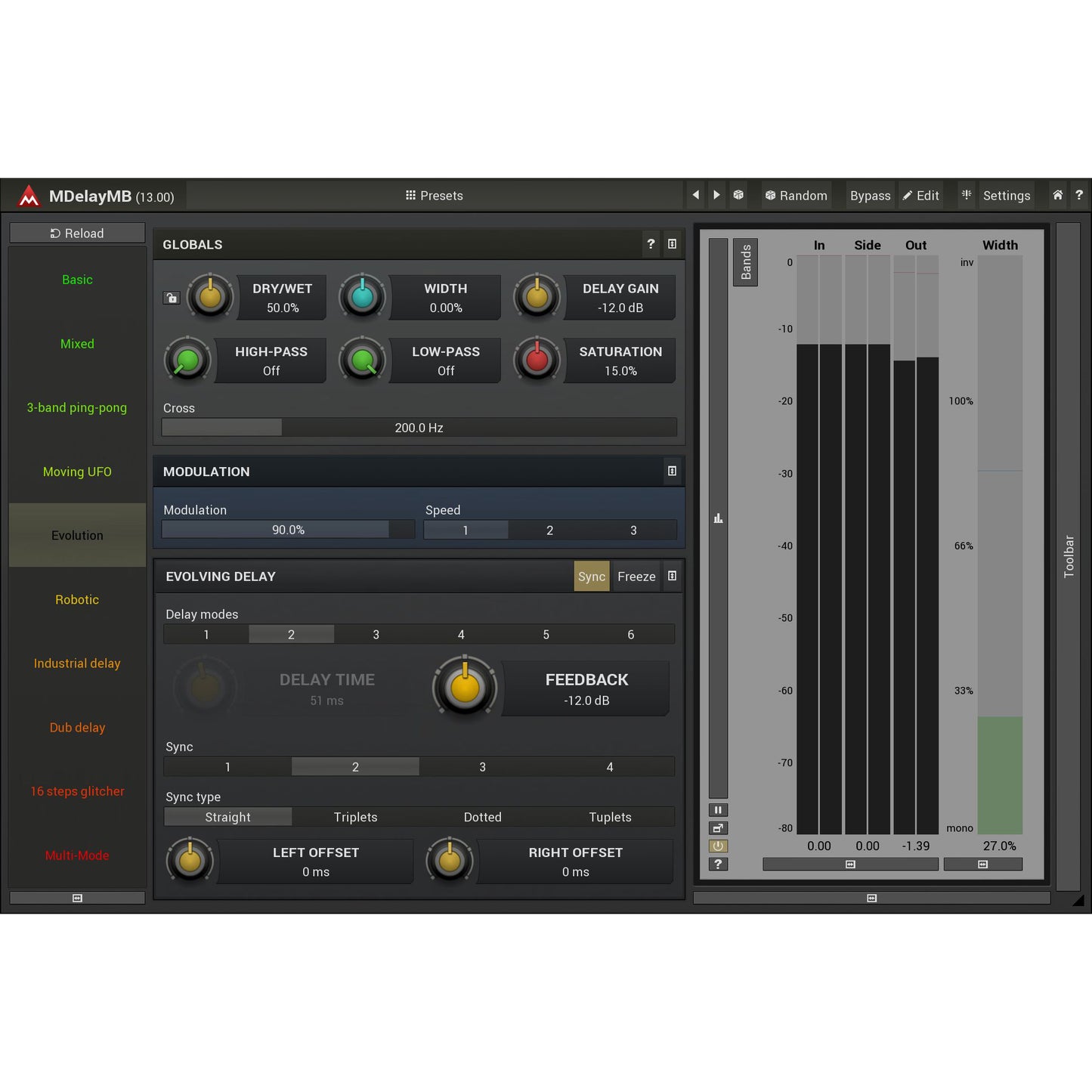The width and height of the screenshot is (1092, 1092).
Task: Expand the vertical Toolbar panel
Action: coord(1068,556)
